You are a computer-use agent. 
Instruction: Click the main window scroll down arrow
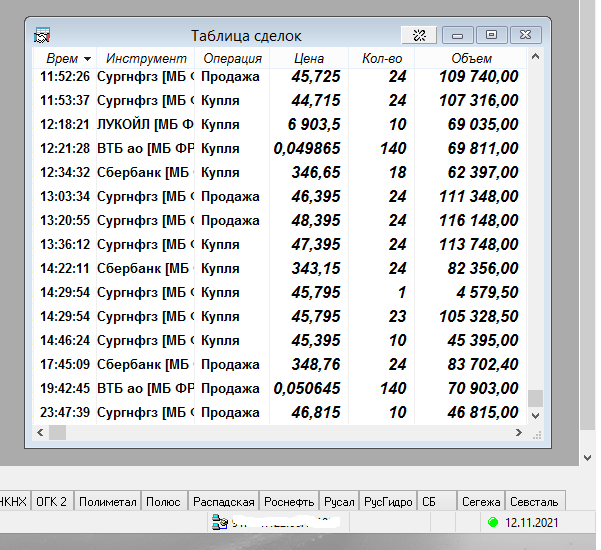588,458
